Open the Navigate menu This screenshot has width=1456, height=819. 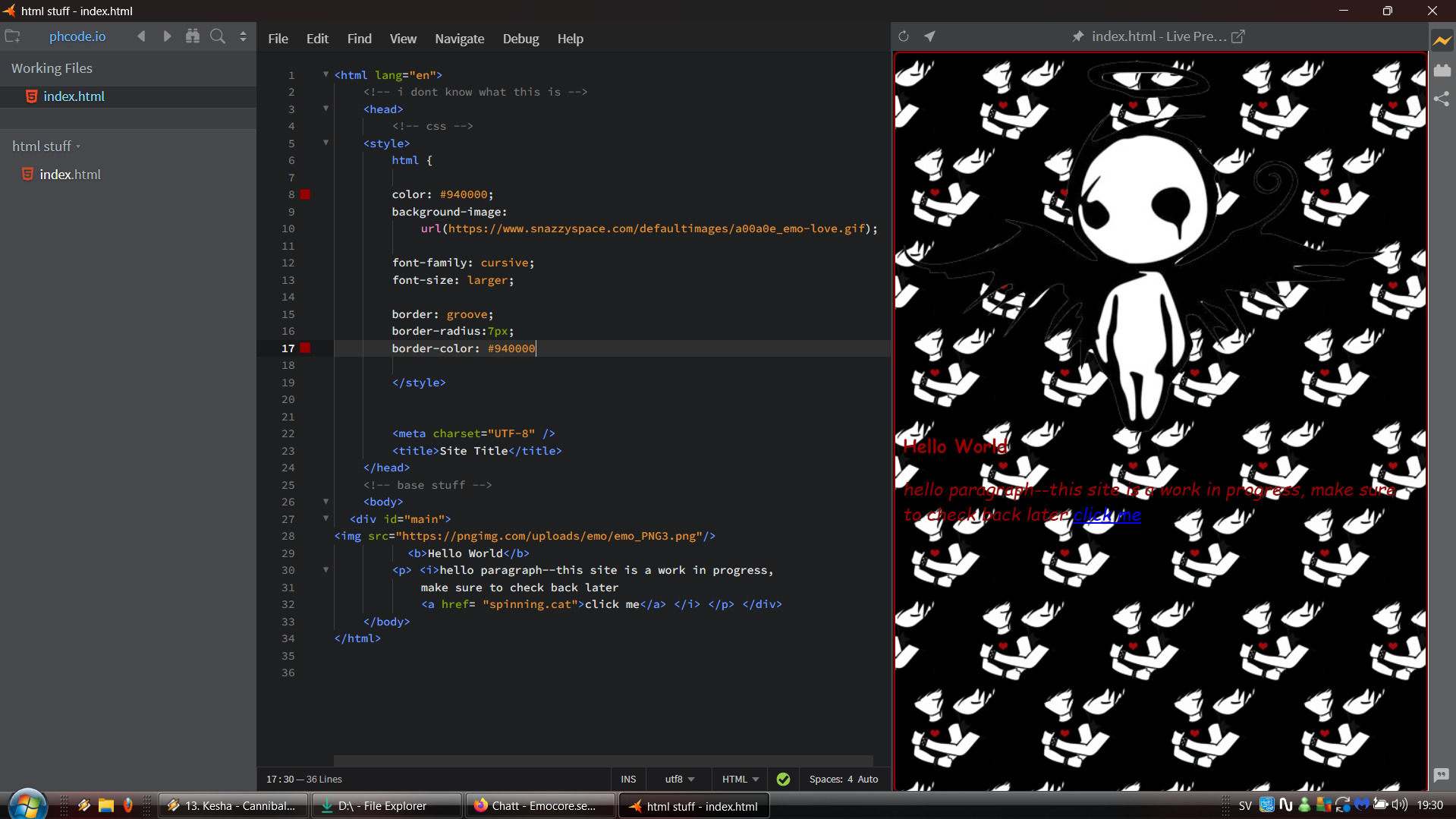(x=459, y=39)
